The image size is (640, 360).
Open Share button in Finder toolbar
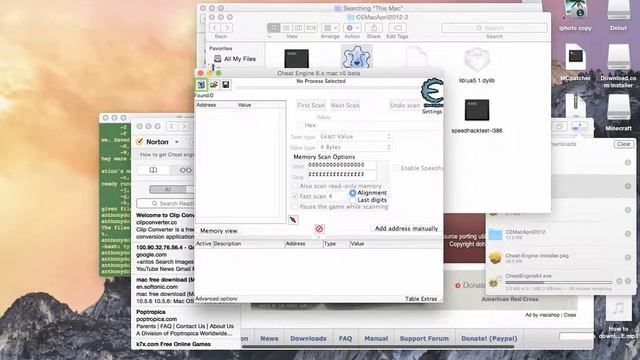coord(373,28)
